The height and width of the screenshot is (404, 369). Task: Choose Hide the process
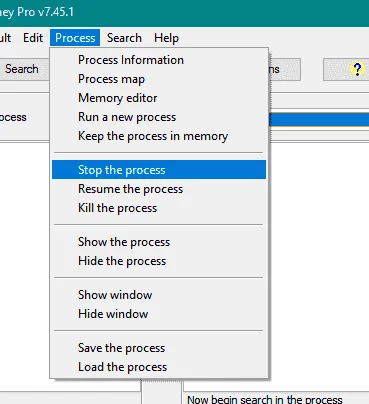(159, 261)
